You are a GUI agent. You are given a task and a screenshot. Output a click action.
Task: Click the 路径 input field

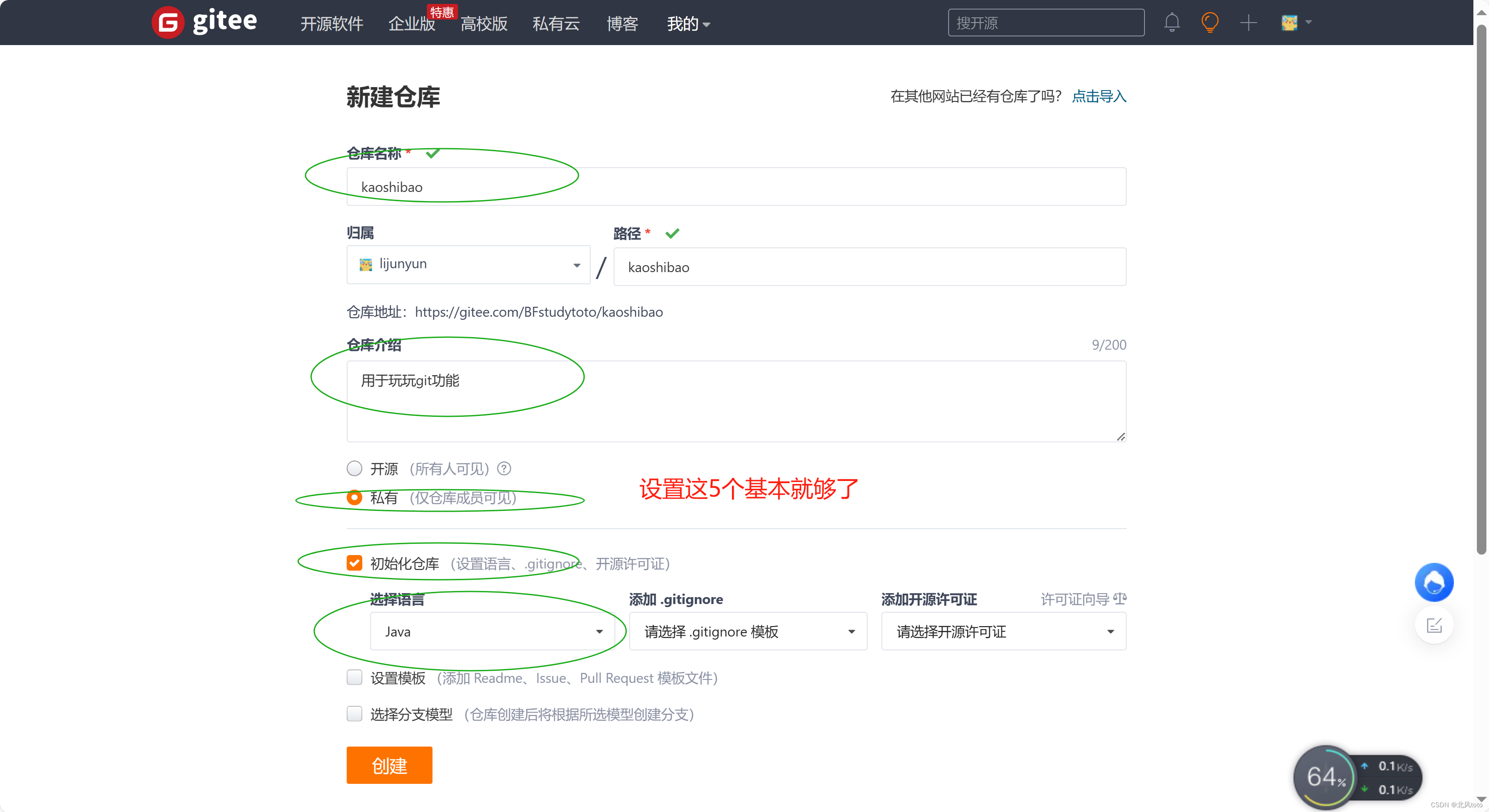point(869,267)
